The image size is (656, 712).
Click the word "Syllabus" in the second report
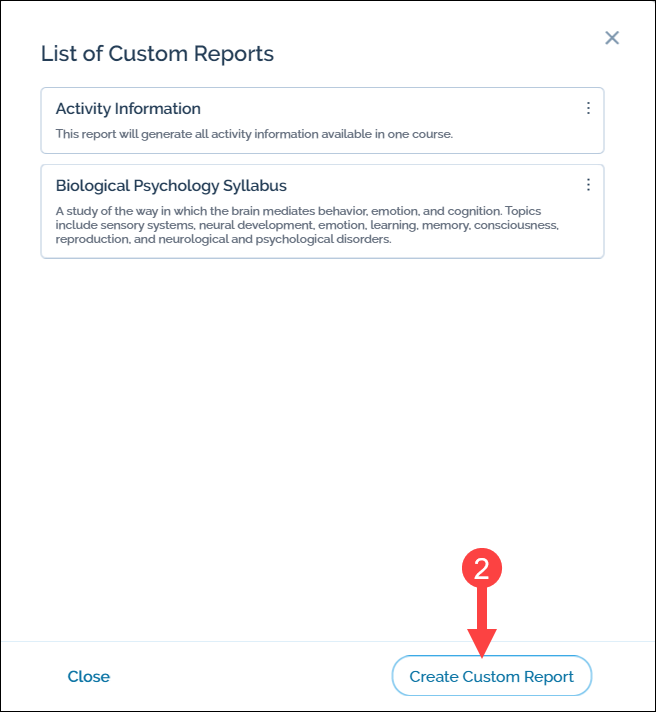pyautogui.click(x=251, y=186)
